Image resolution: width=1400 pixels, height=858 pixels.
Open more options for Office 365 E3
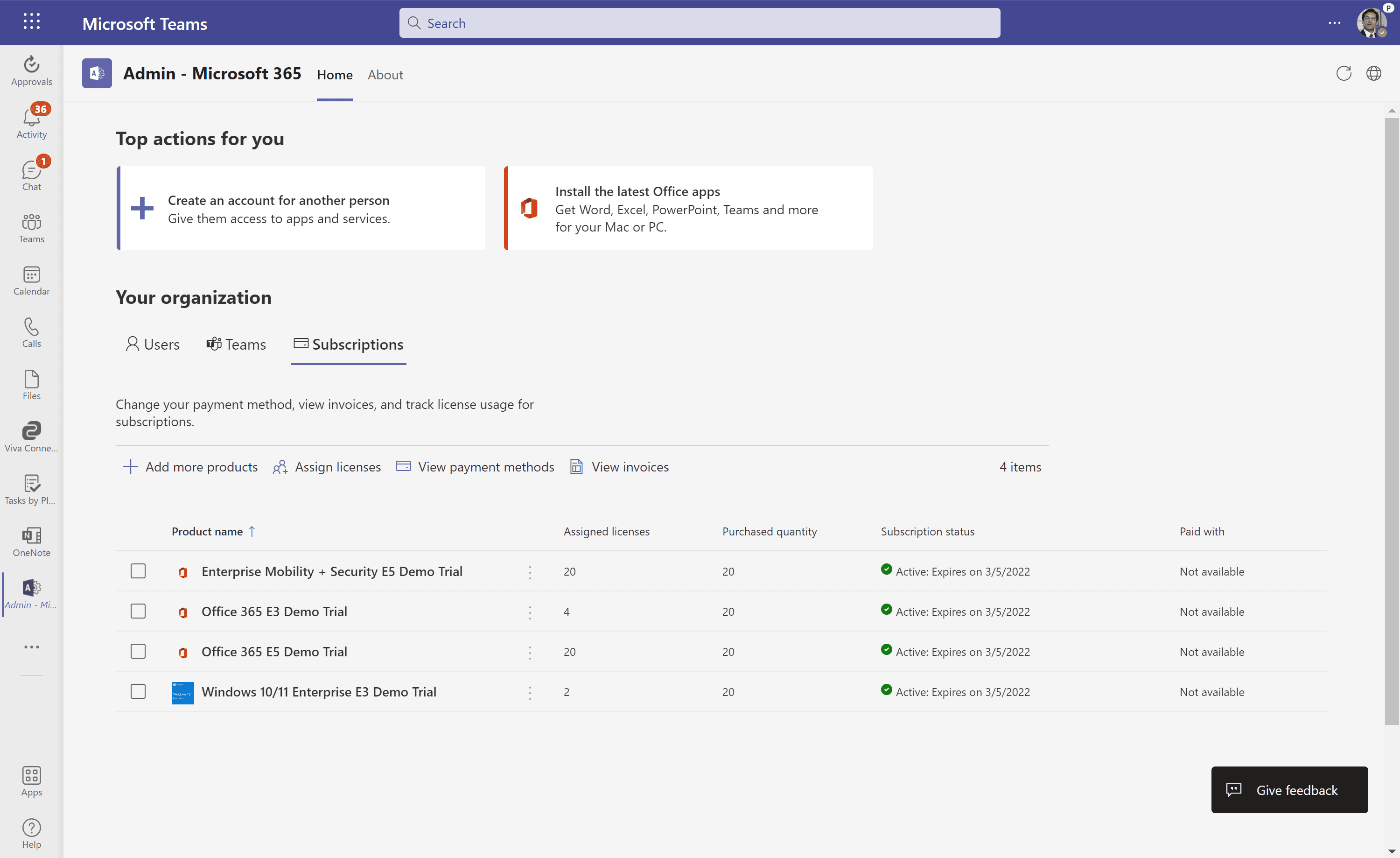click(530, 612)
